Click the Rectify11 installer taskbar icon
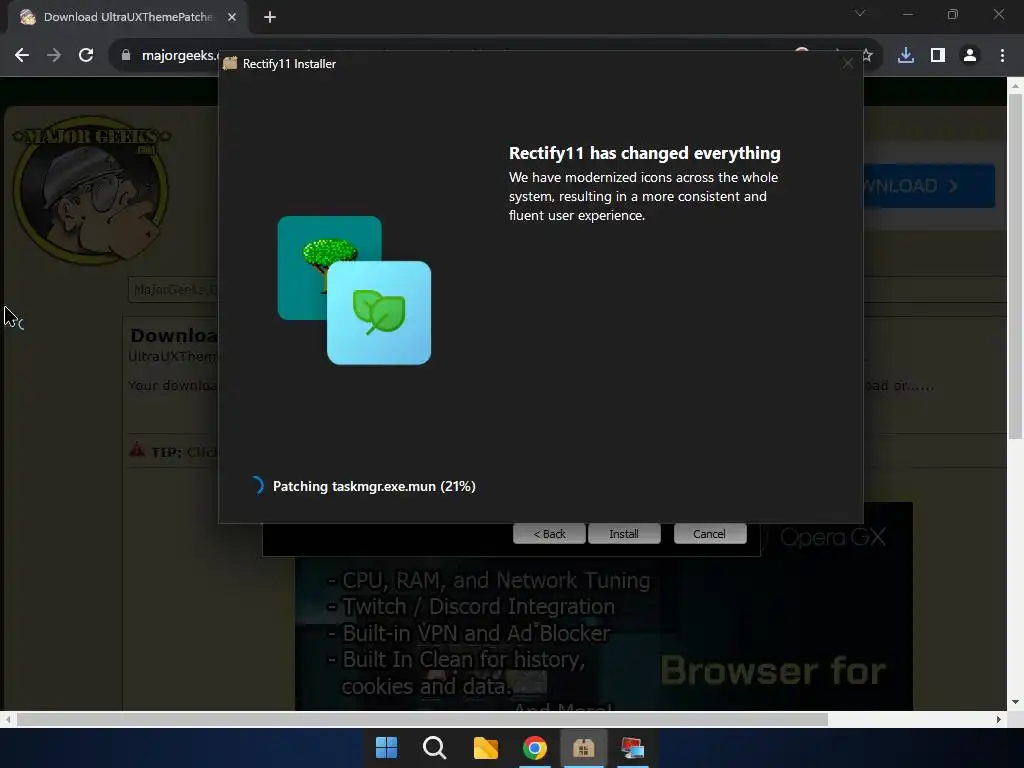 click(x=583, y=748)
